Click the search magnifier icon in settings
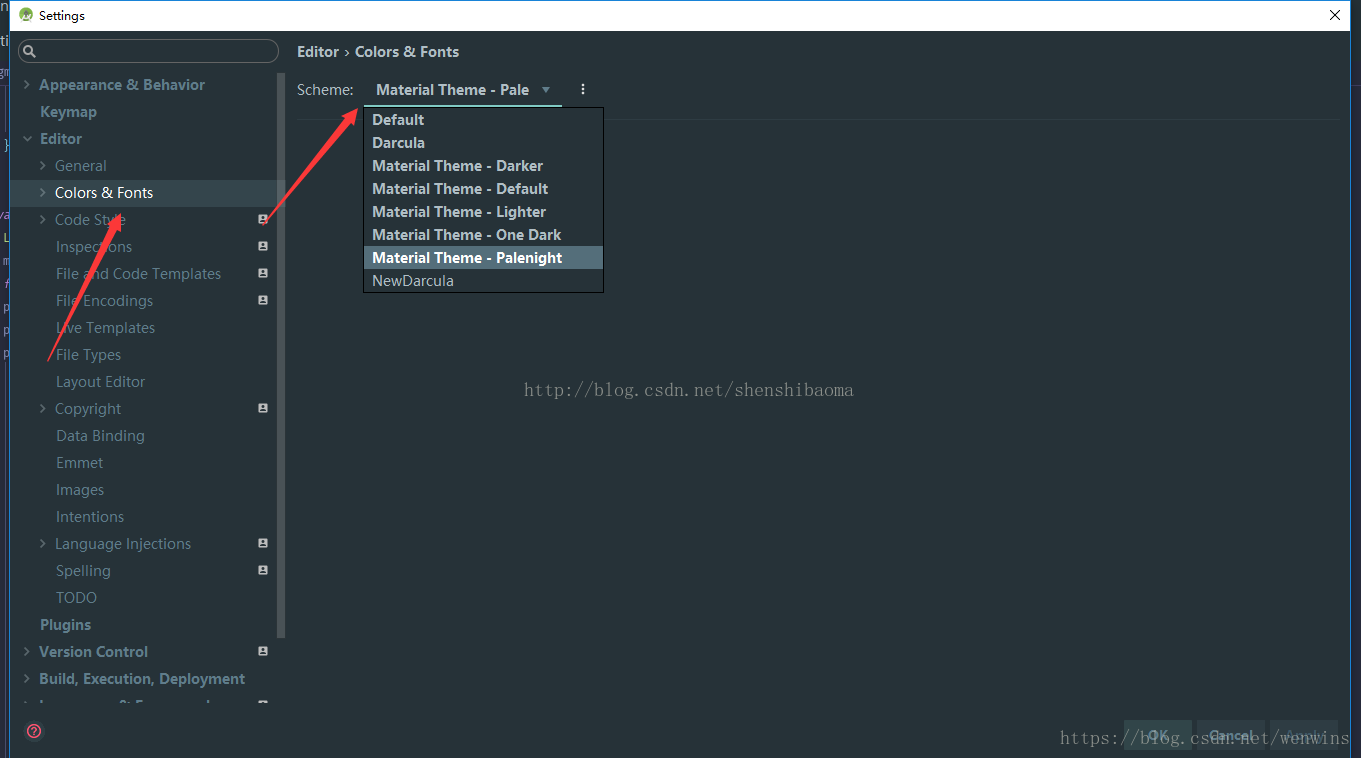The width and height of the screenshot is (1361, 758). (29, 51)
